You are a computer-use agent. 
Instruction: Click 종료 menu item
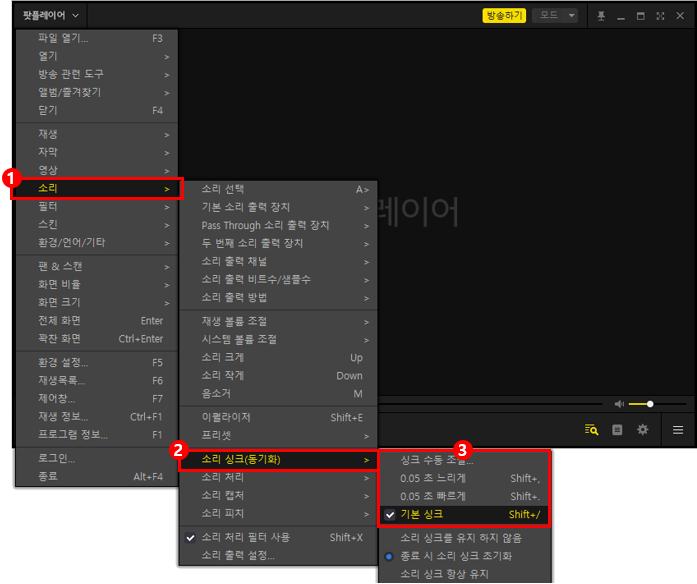coord(97,476)
